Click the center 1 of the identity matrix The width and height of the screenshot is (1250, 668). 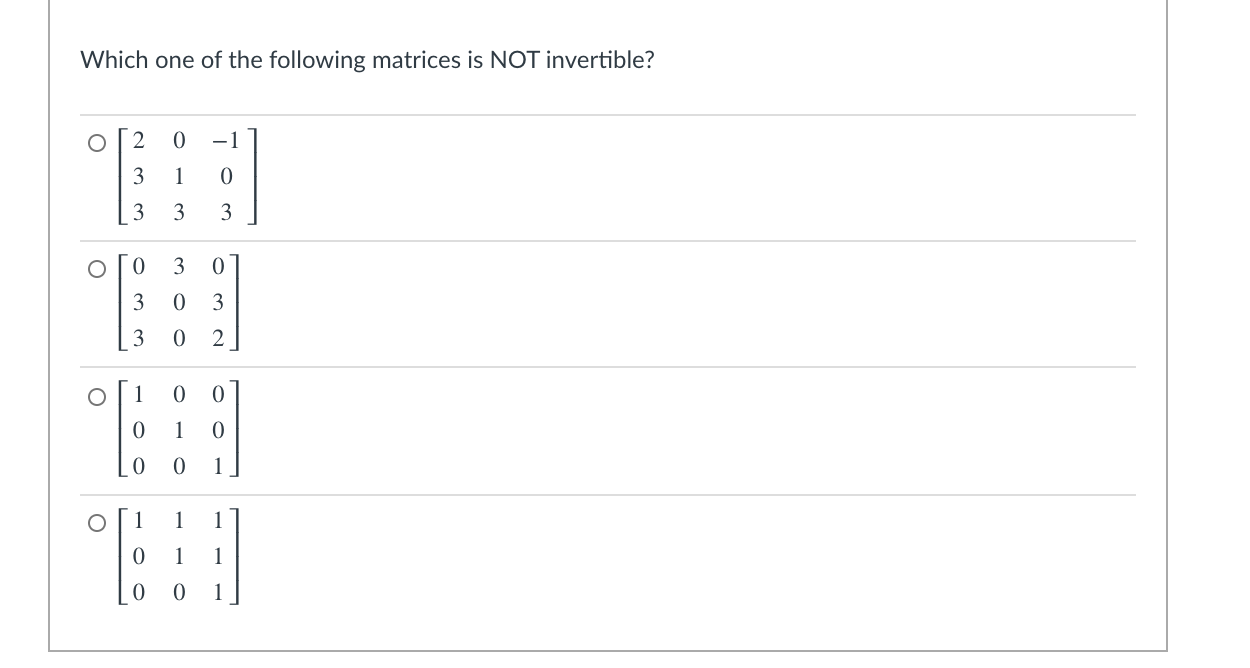[180, 429]
